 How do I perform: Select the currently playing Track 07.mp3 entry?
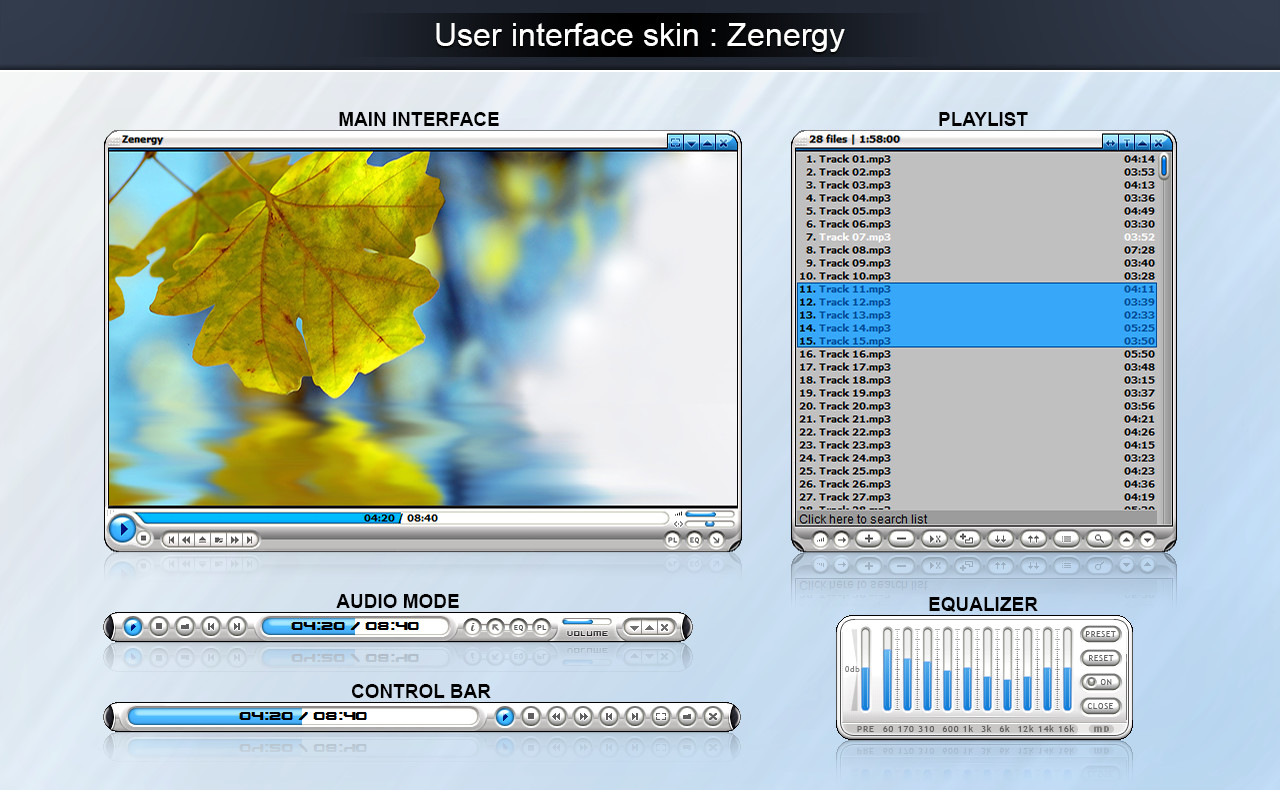pos(860,237)
